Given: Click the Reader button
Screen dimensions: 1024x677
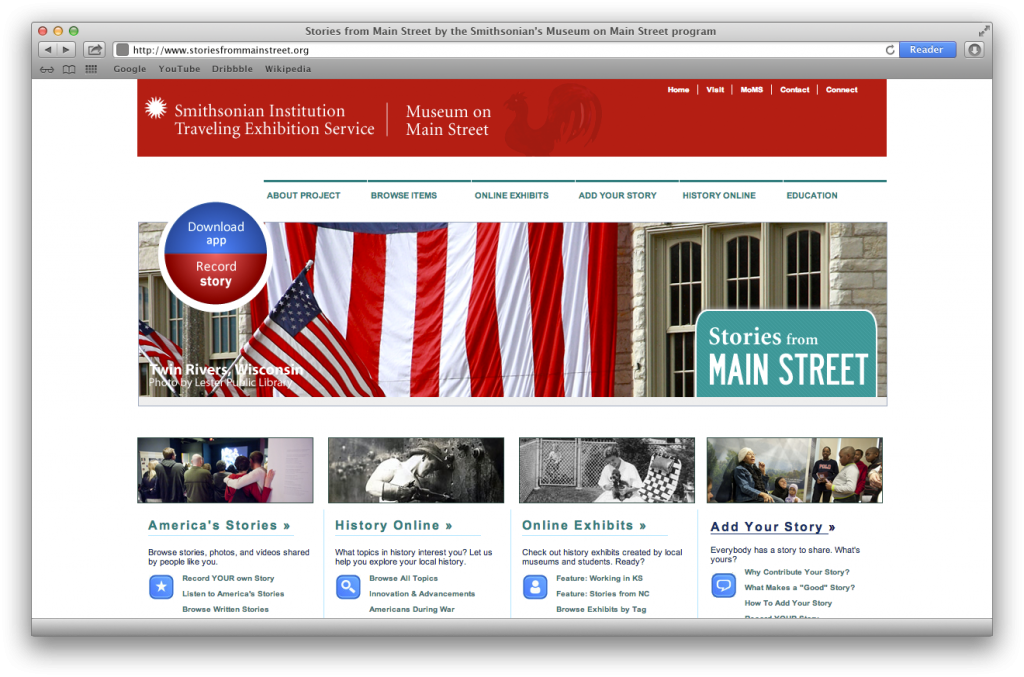Looking at the screenshot, I should pos(927,50).
